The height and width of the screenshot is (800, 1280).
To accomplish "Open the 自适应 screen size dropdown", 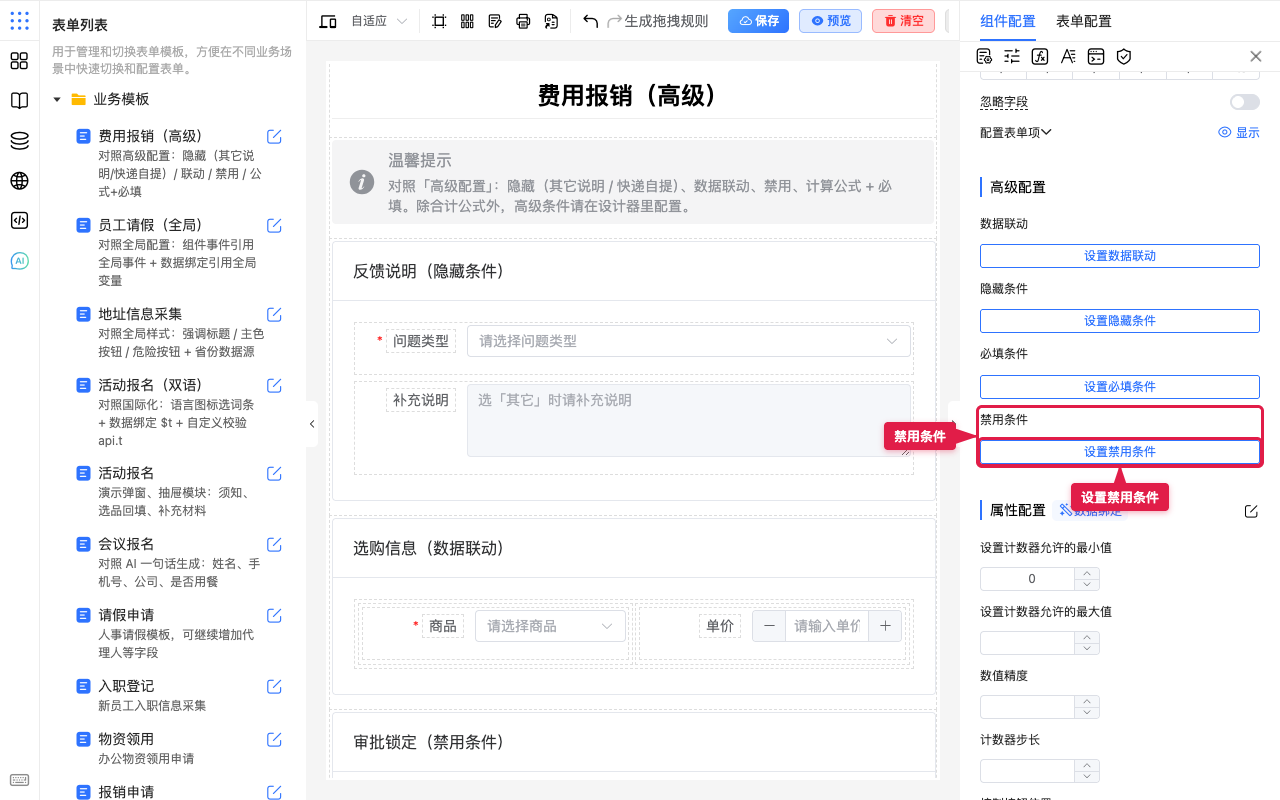I will [x=379, y=21].
